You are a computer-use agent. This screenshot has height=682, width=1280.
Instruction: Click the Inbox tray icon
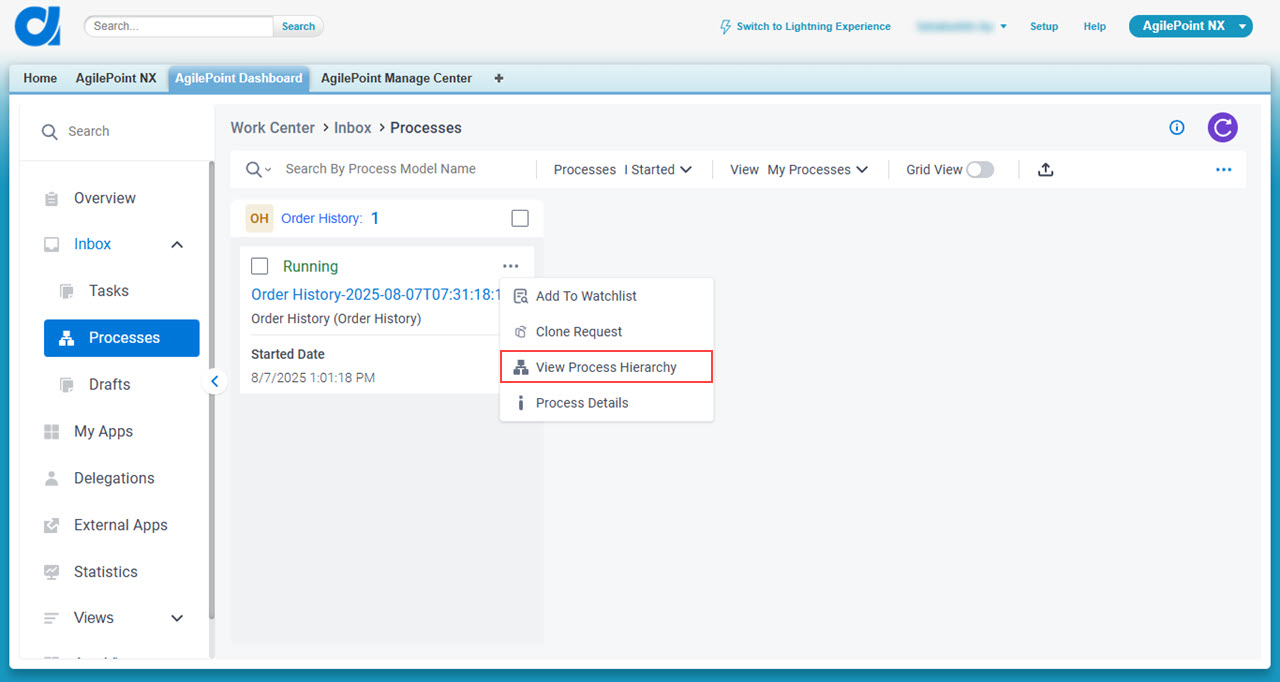(52, 244)
